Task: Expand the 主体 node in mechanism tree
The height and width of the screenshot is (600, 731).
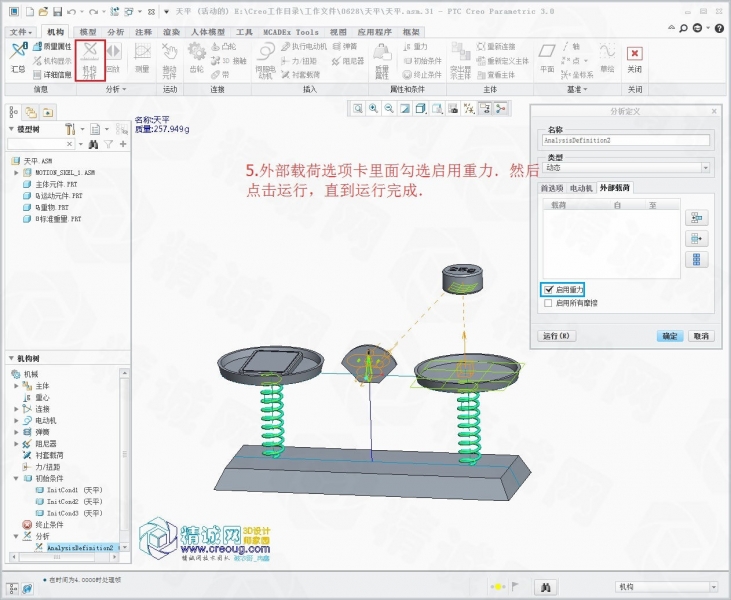Action: (16, 386)
